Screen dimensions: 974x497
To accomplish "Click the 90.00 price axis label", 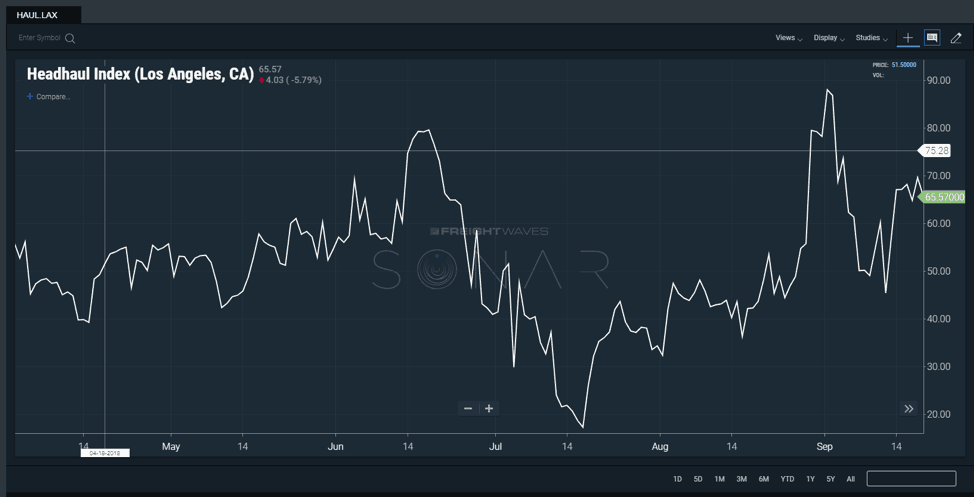I will click(939, 80).
